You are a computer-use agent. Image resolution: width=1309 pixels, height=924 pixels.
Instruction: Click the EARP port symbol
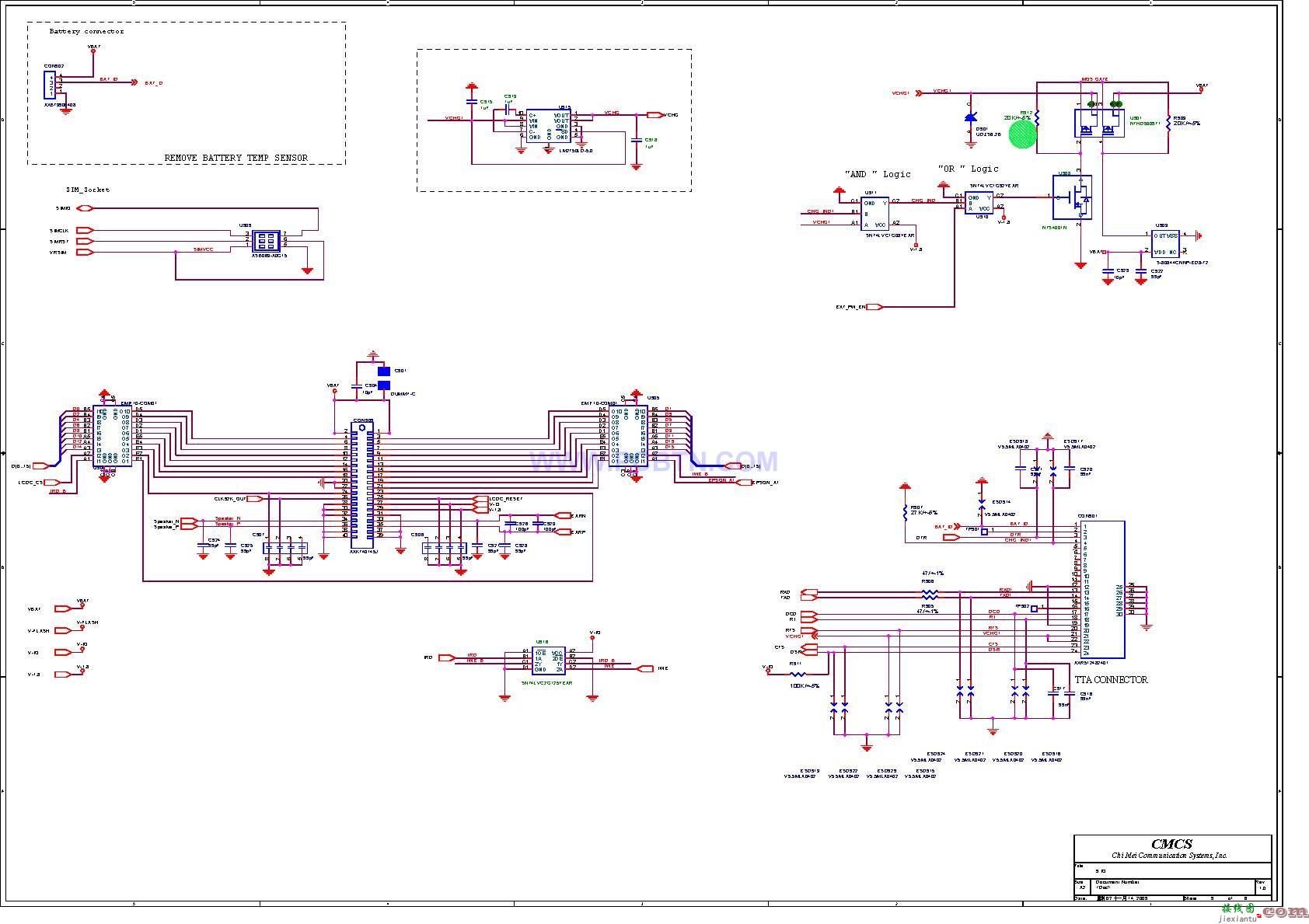pos(562,532)
